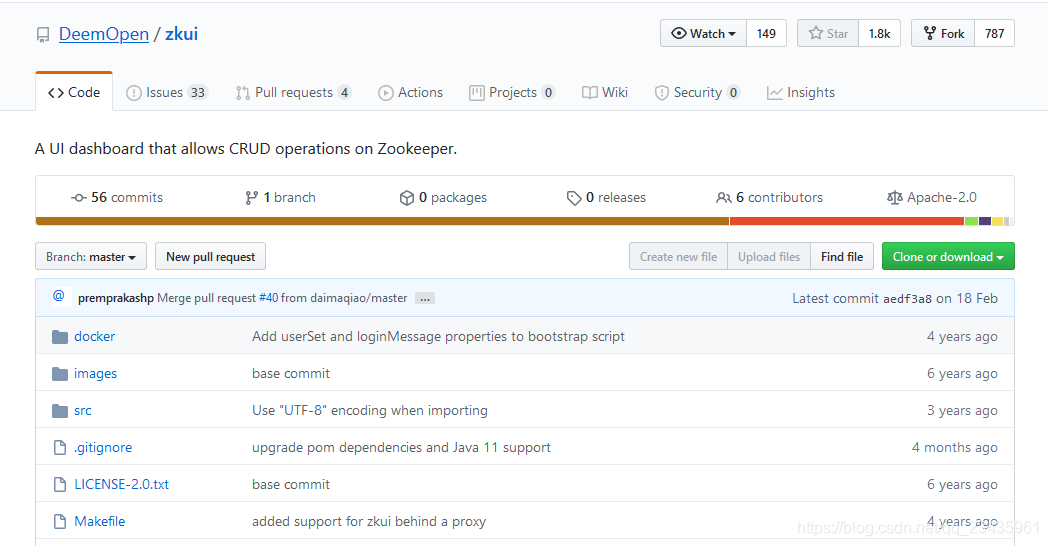Click the contributors people icon

[x=723, y=198]
